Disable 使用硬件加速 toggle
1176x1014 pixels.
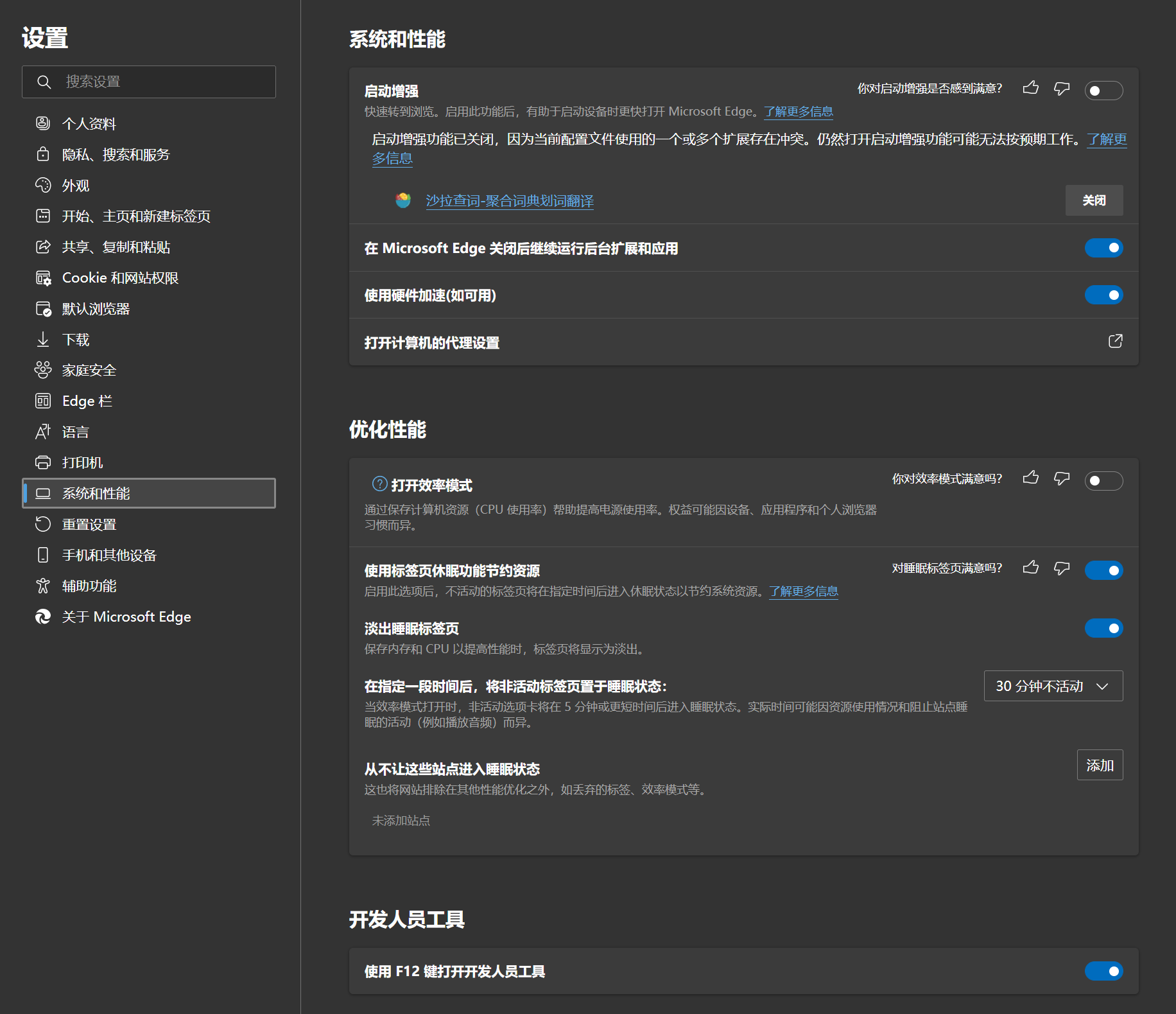tap(1103, 295)
